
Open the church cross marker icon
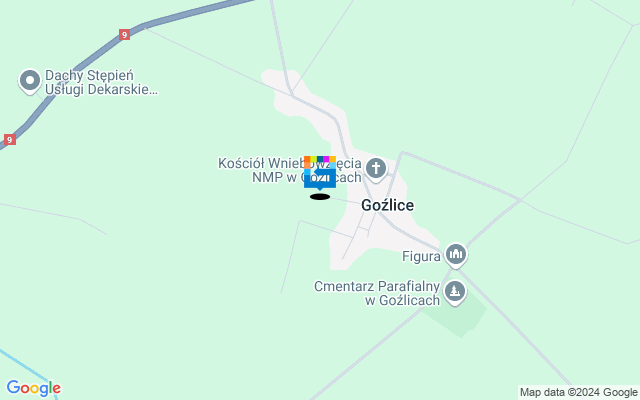(x=376, y=169)
